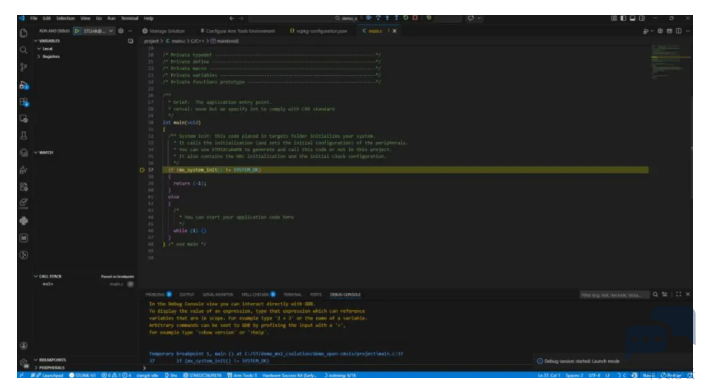
Task: Open Customize Layout button in title bar
Action: [x=614, y=18]
